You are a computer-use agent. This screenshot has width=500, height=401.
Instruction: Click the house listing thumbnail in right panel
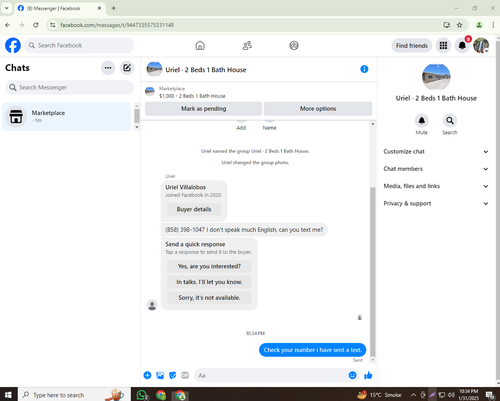436,77
